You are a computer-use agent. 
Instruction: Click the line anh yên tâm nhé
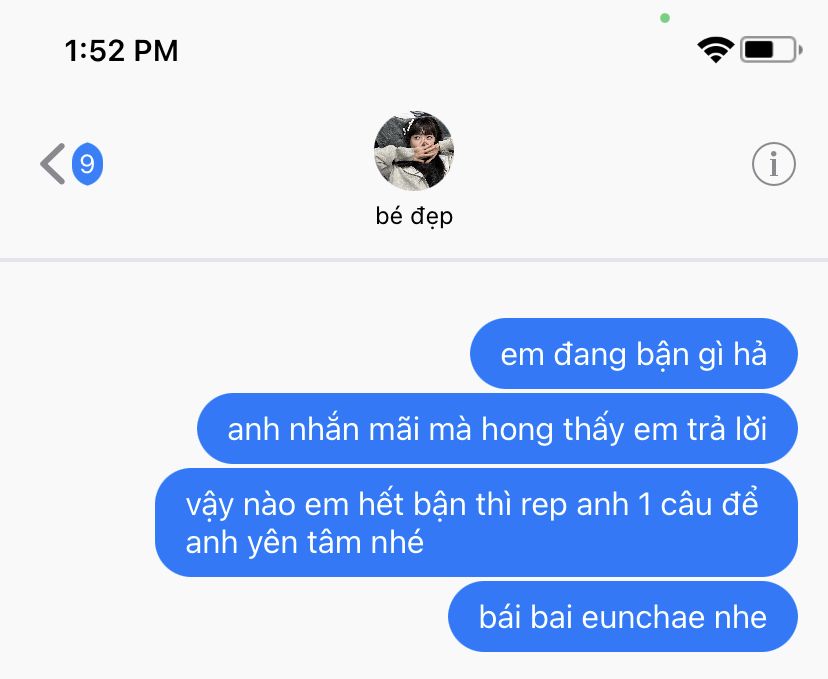pyautogui.click(x=305, y=543)
